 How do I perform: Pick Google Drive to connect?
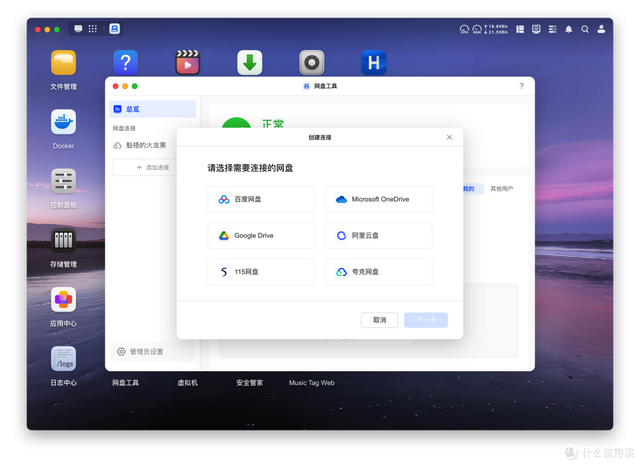pyautogui.click(x=261, y=236)
